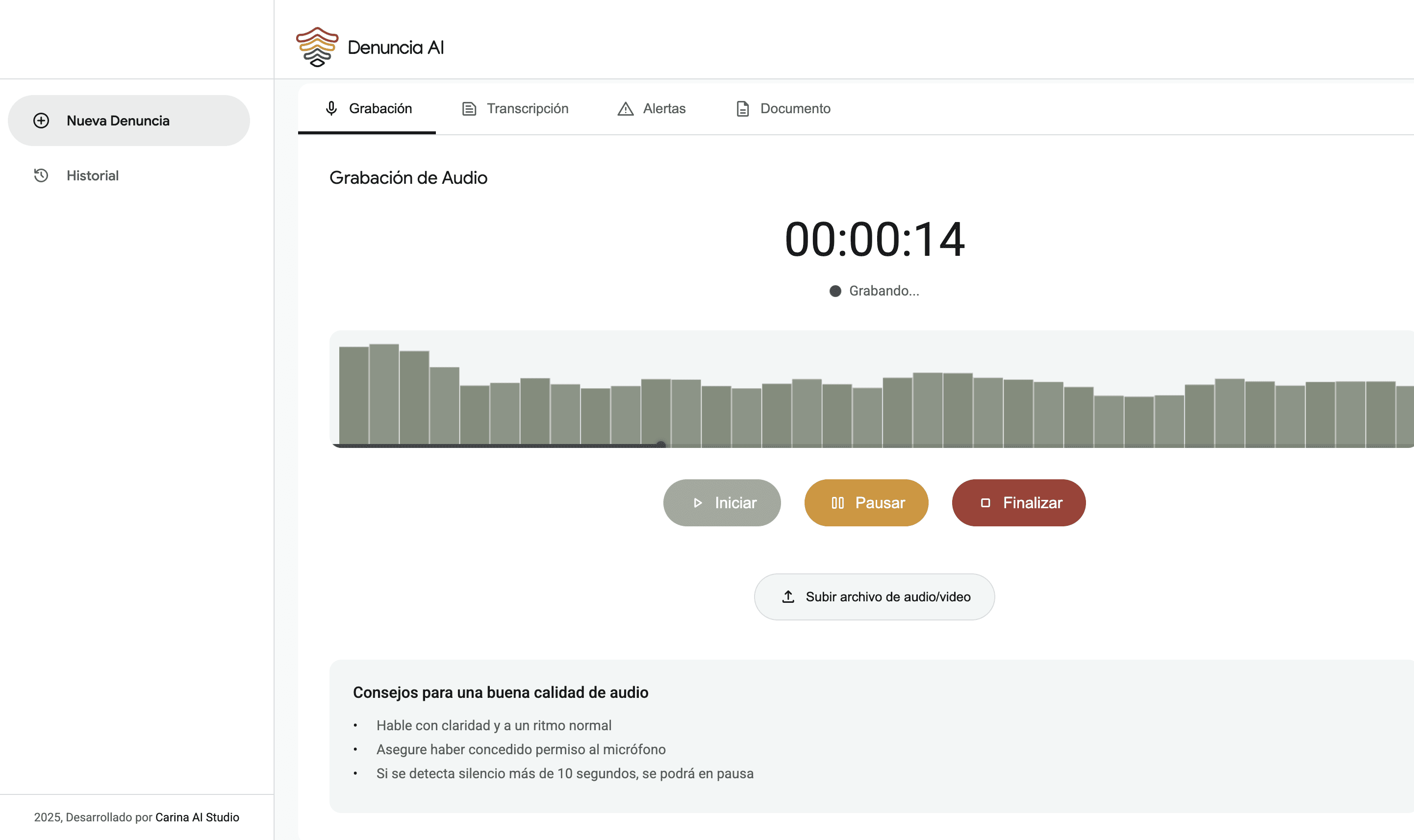Open the Carina AI Studio link
Viewport: 1414px width, 840px height.
click(197, 817)
